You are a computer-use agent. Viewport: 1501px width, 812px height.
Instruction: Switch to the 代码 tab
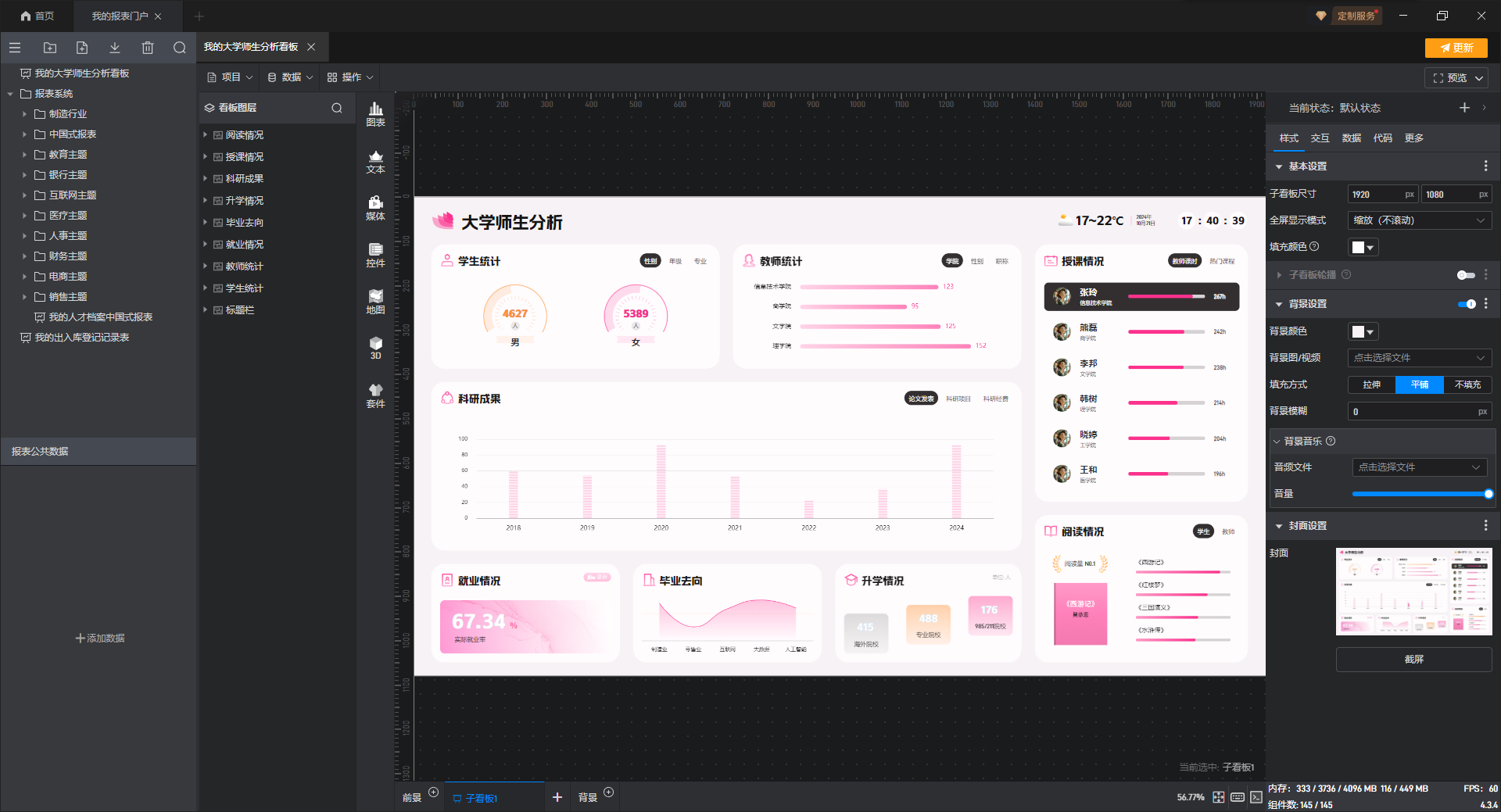pyautogui.click(x=1382, y=138)
